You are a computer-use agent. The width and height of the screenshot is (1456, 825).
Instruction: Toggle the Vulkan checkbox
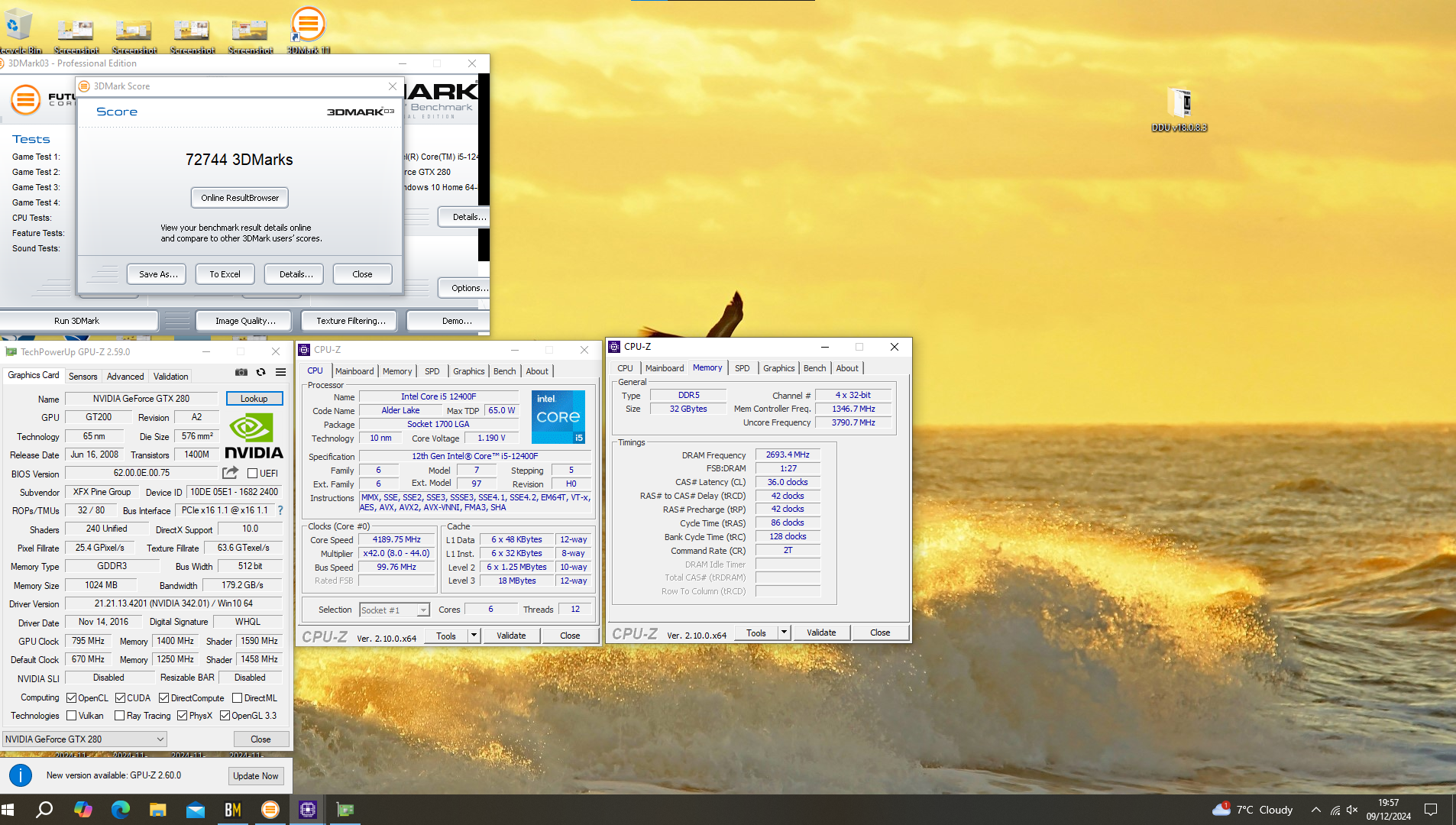click(71, 716)
